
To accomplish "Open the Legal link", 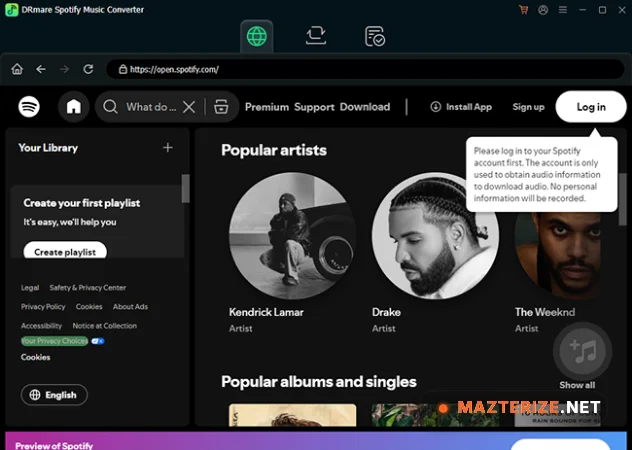I will click(x=30, y=288).
